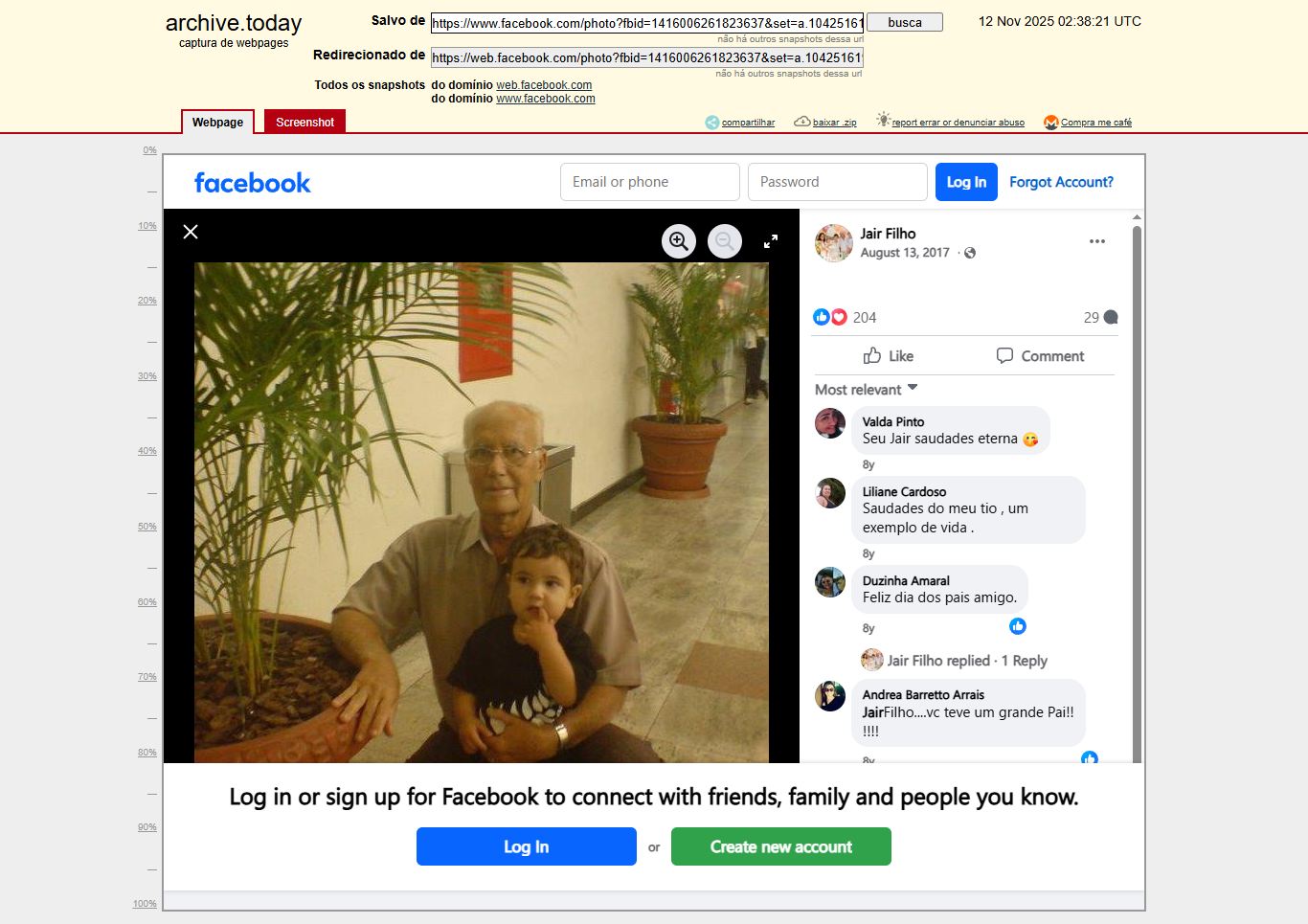Expand Jair Filho's reply thread
This screenshot has height=924, width=1308.
pyautogui.click(x=966, y=661)
